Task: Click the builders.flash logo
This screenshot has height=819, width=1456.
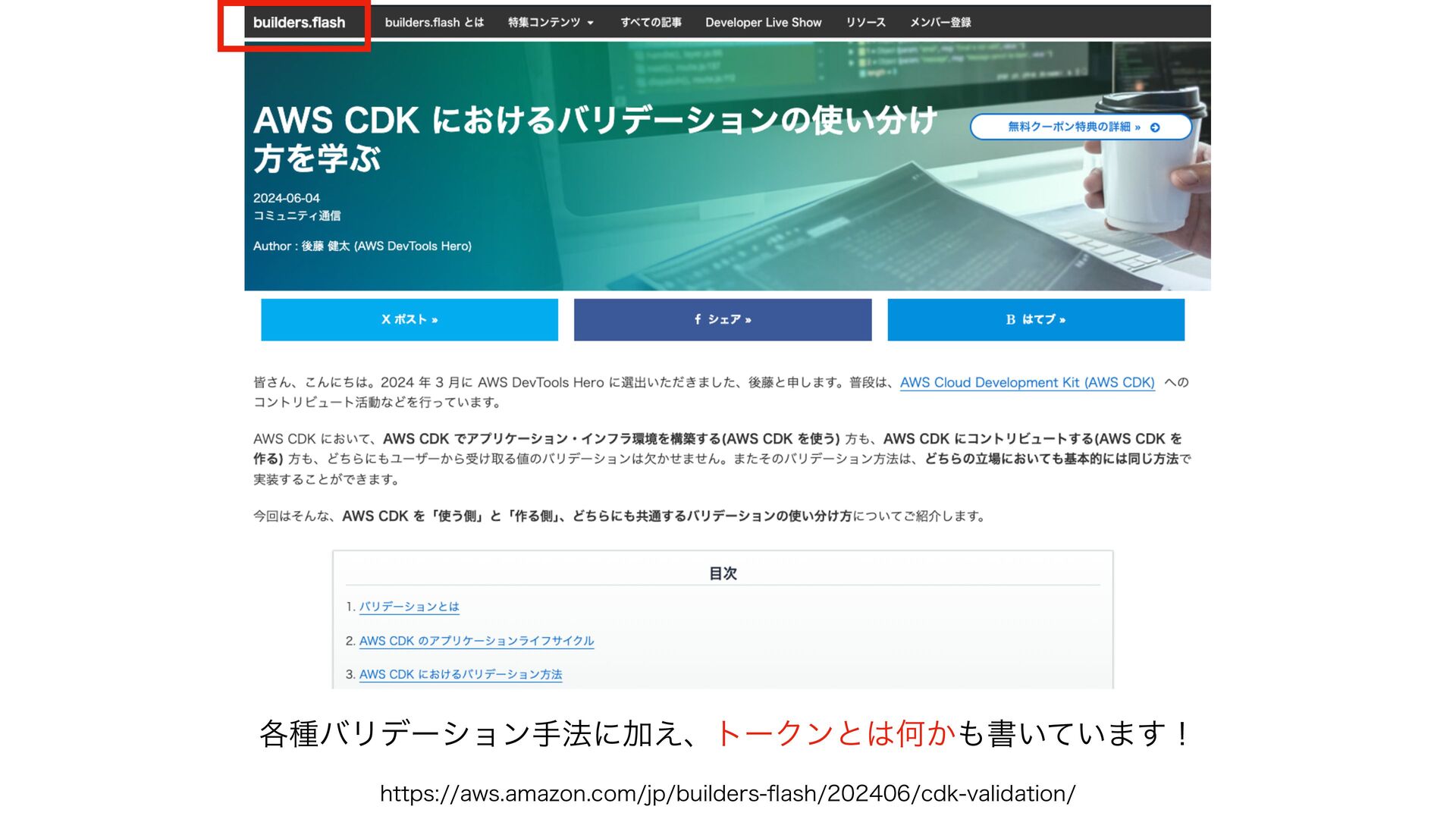Action: click(299, 23)
